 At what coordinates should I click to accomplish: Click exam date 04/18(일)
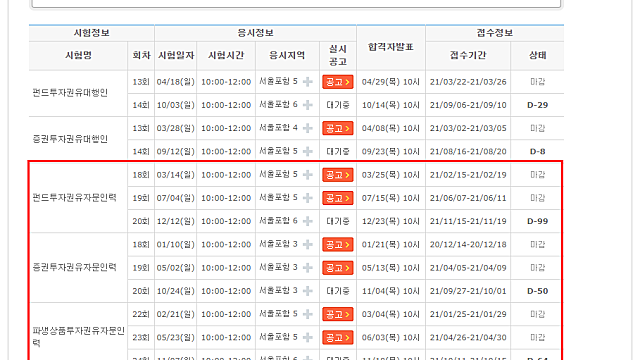click(176, 82)
